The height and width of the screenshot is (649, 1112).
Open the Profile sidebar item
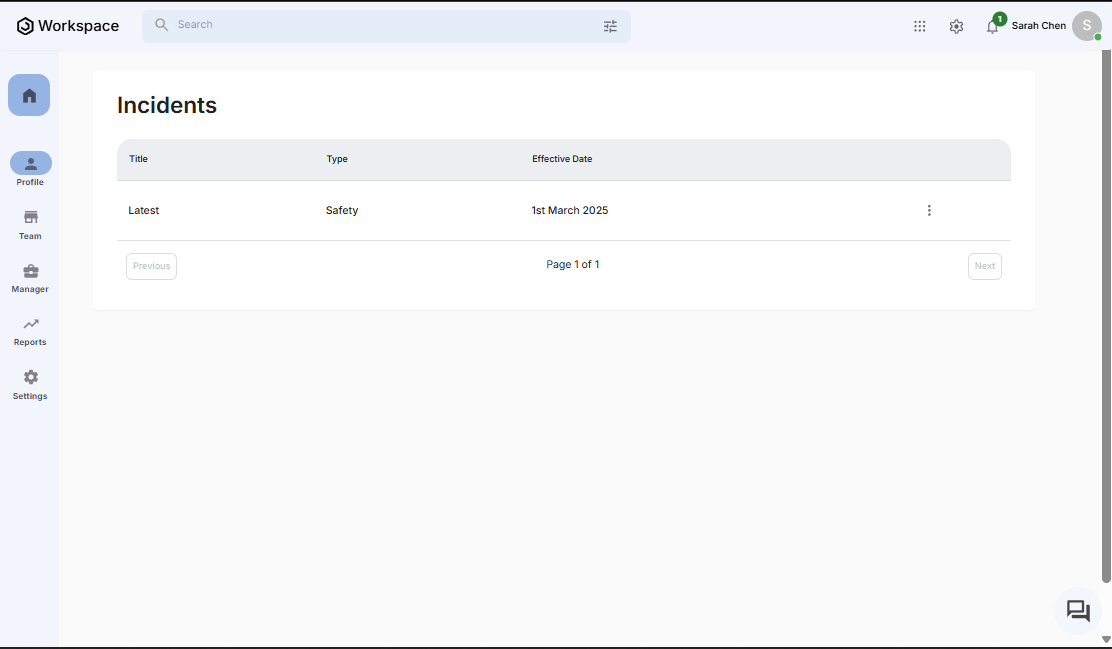click(x=30, y=165)
